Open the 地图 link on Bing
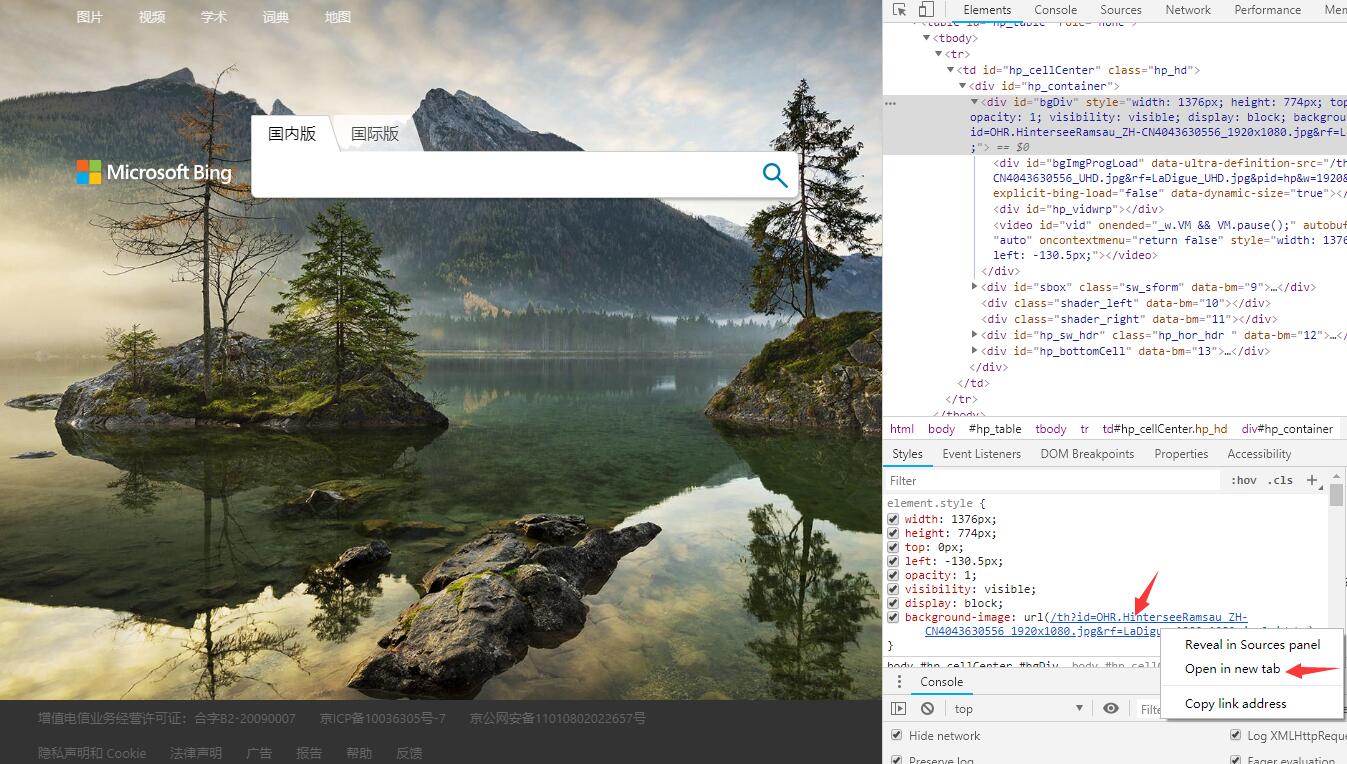Image resolution: width=1347 pixels, height=764 pixels. pyautogui.click(x=338, y=17)
